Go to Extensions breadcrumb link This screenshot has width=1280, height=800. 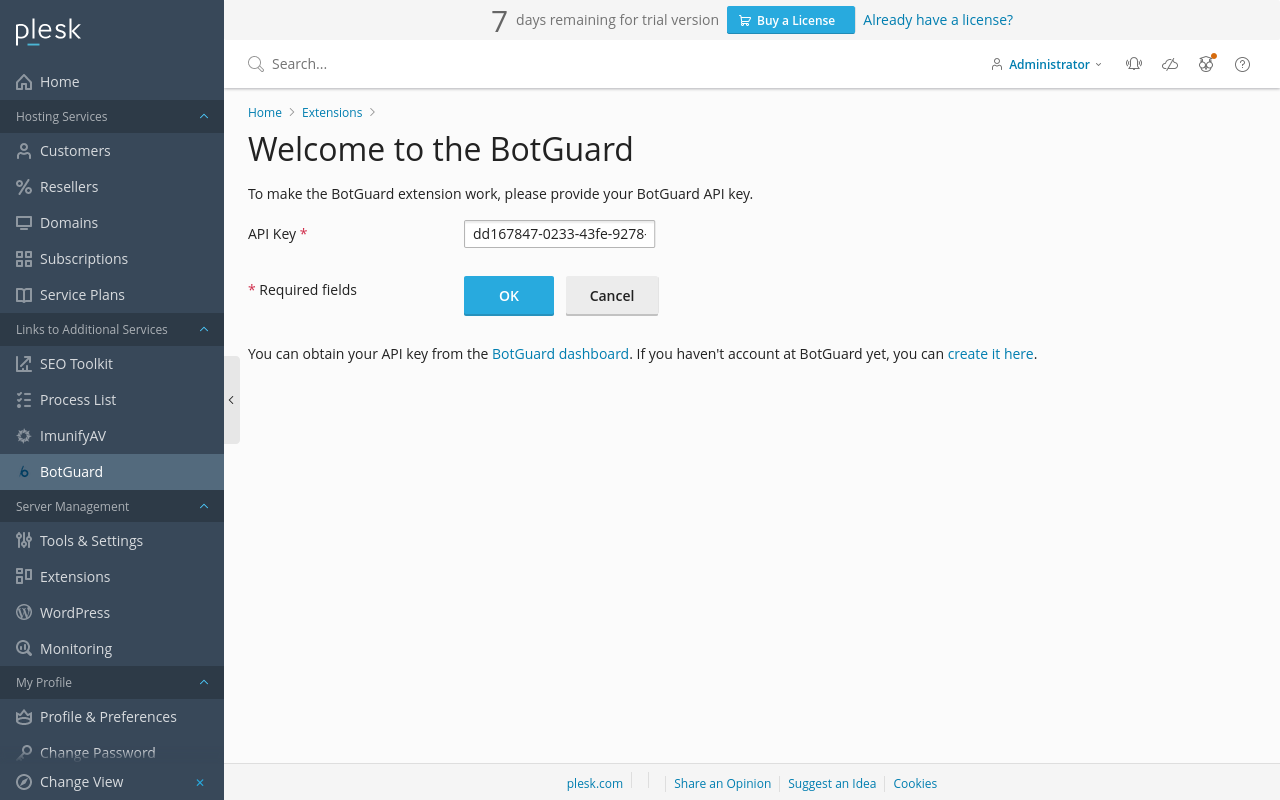click(x=332, y=113)
